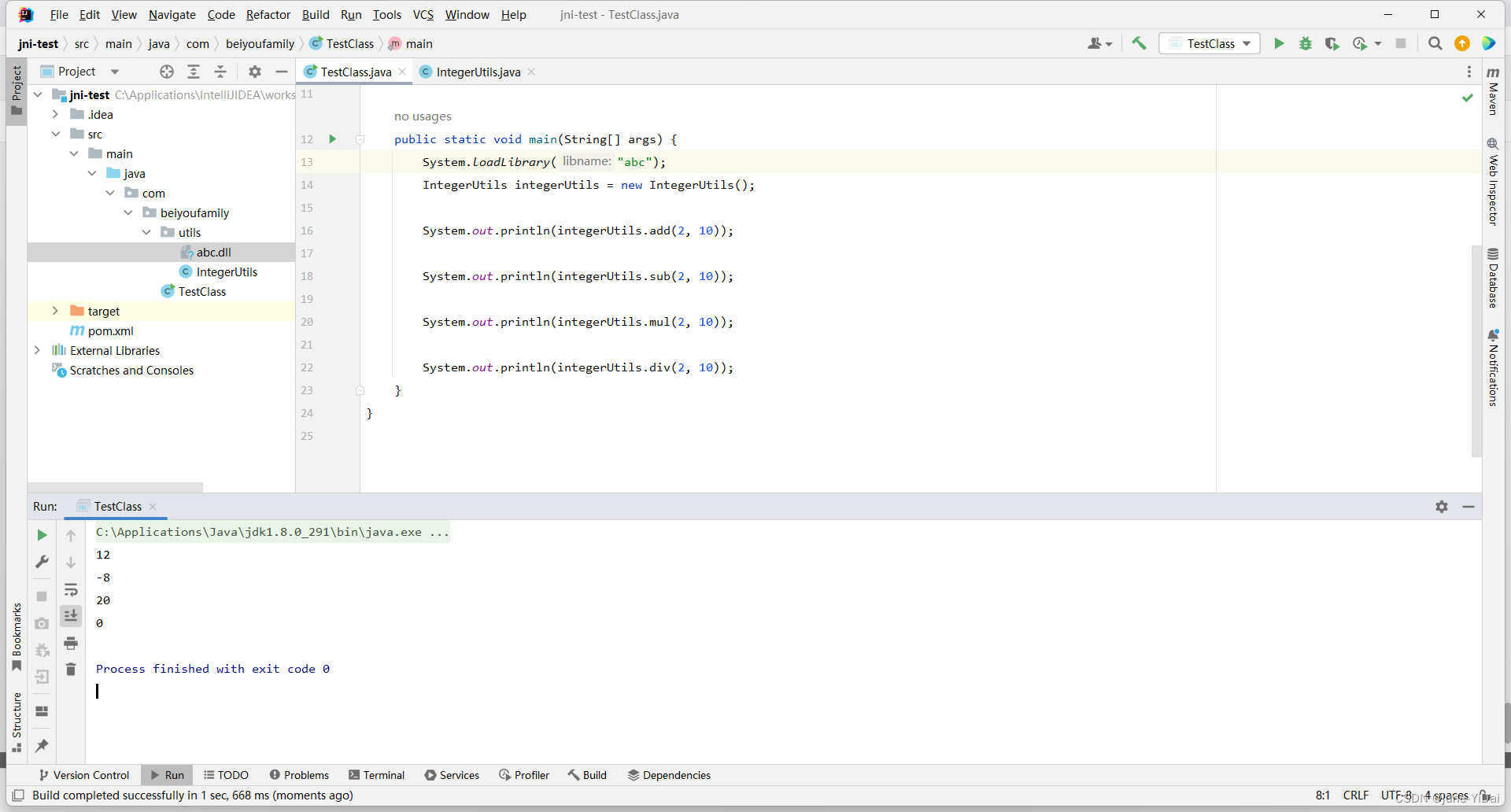
Task: Toggle the Structure tool window
Action: click(17, 722)
